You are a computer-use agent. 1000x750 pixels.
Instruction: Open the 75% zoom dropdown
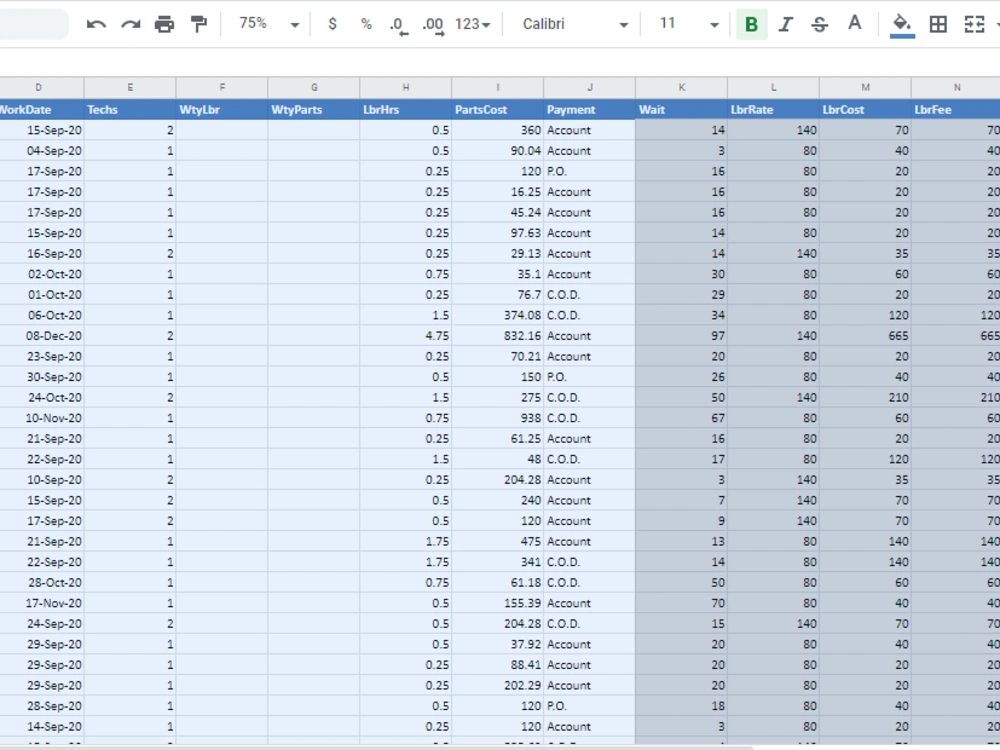coord(268,24)
